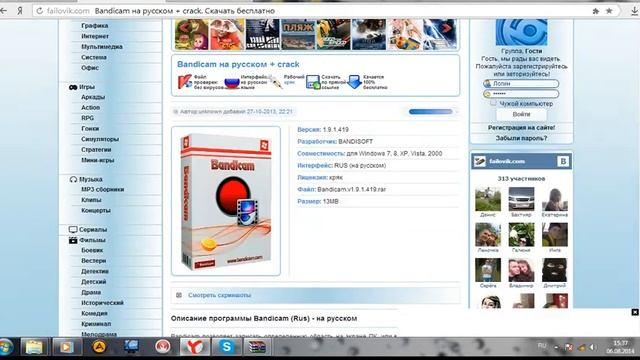Open File Explorer from taskbar
640x360 pixels.
(x=34, y=347)
